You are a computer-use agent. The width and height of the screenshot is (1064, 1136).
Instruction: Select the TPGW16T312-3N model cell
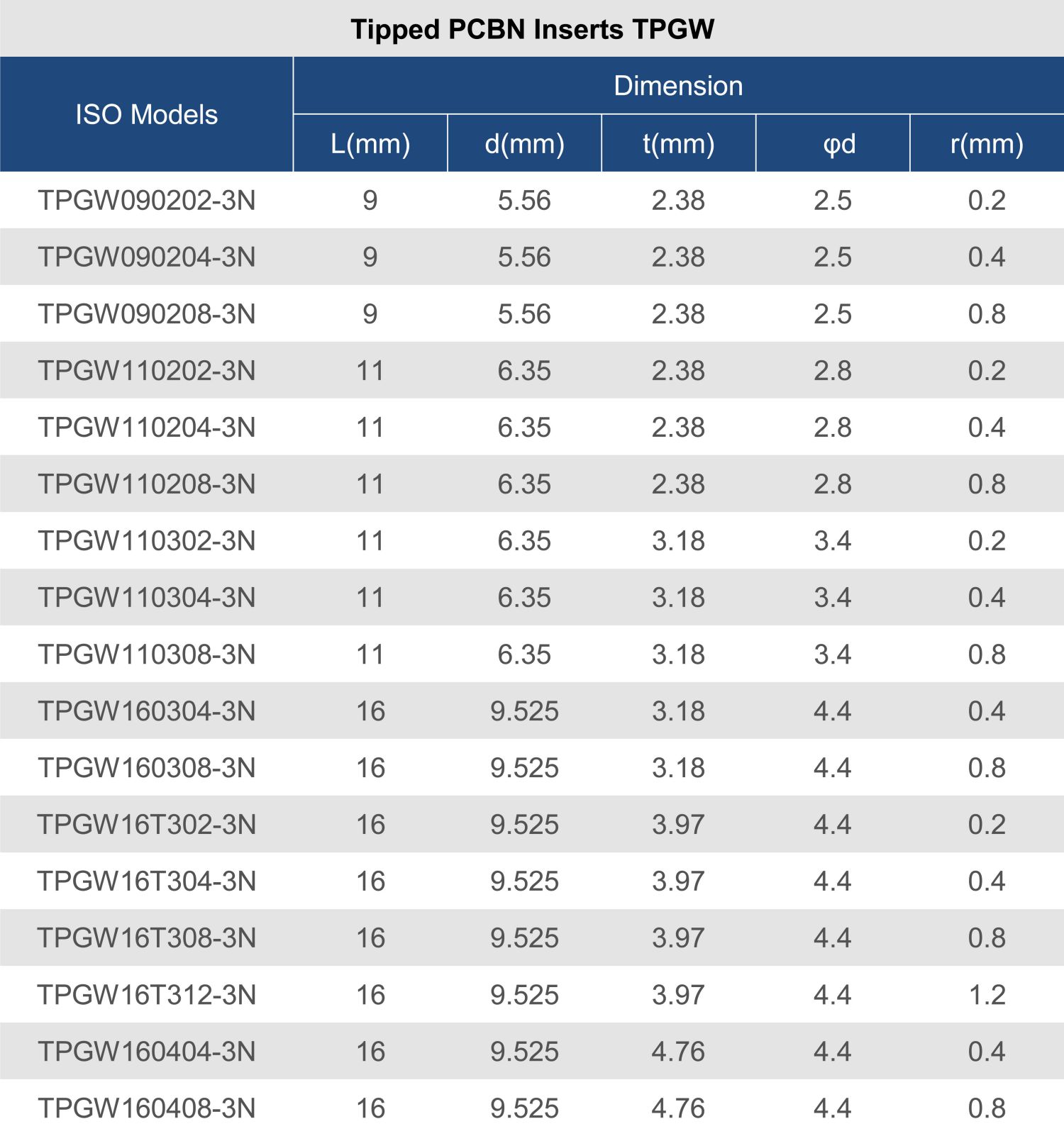point(147,995)
